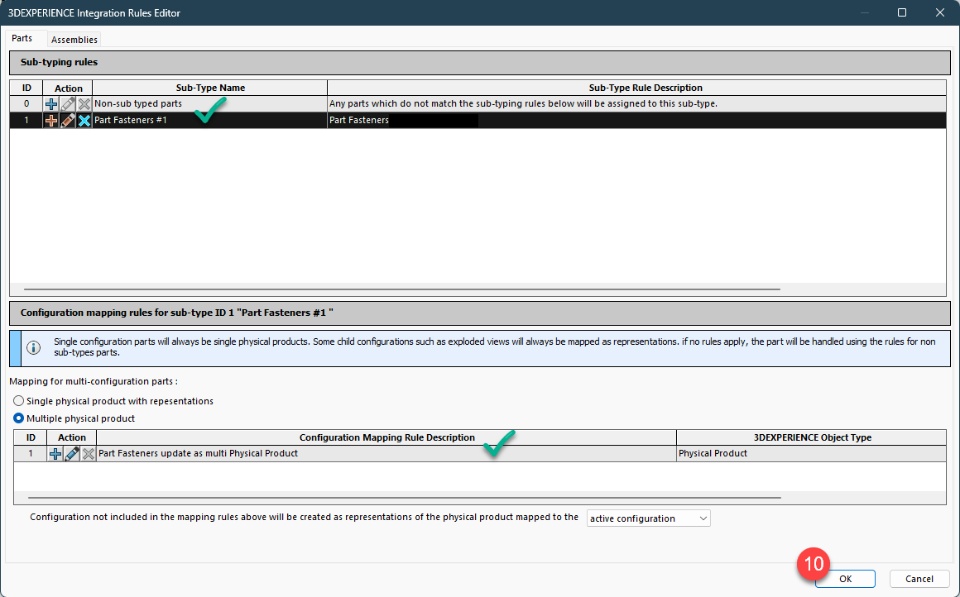Confirm with the OK button
The height and width of the screenshot is (597, 960).
[x=845, y=579]
